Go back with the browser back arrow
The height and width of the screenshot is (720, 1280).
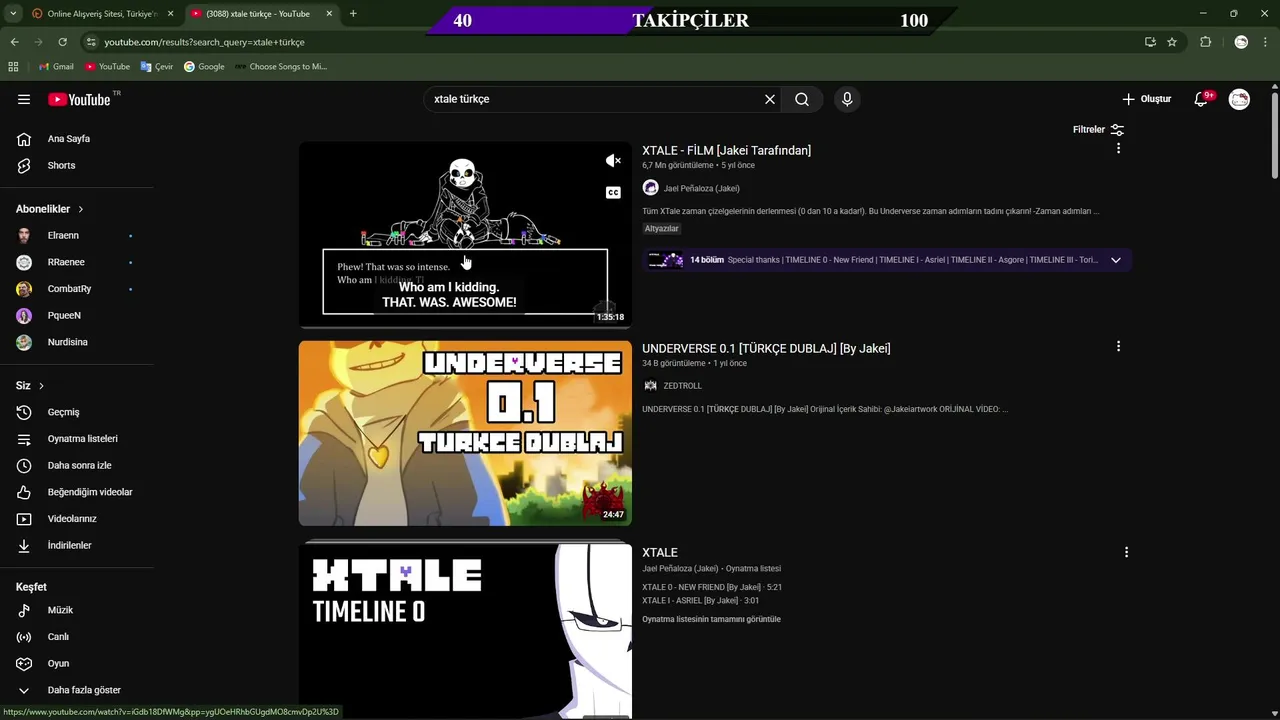click(x=14, y=42)
